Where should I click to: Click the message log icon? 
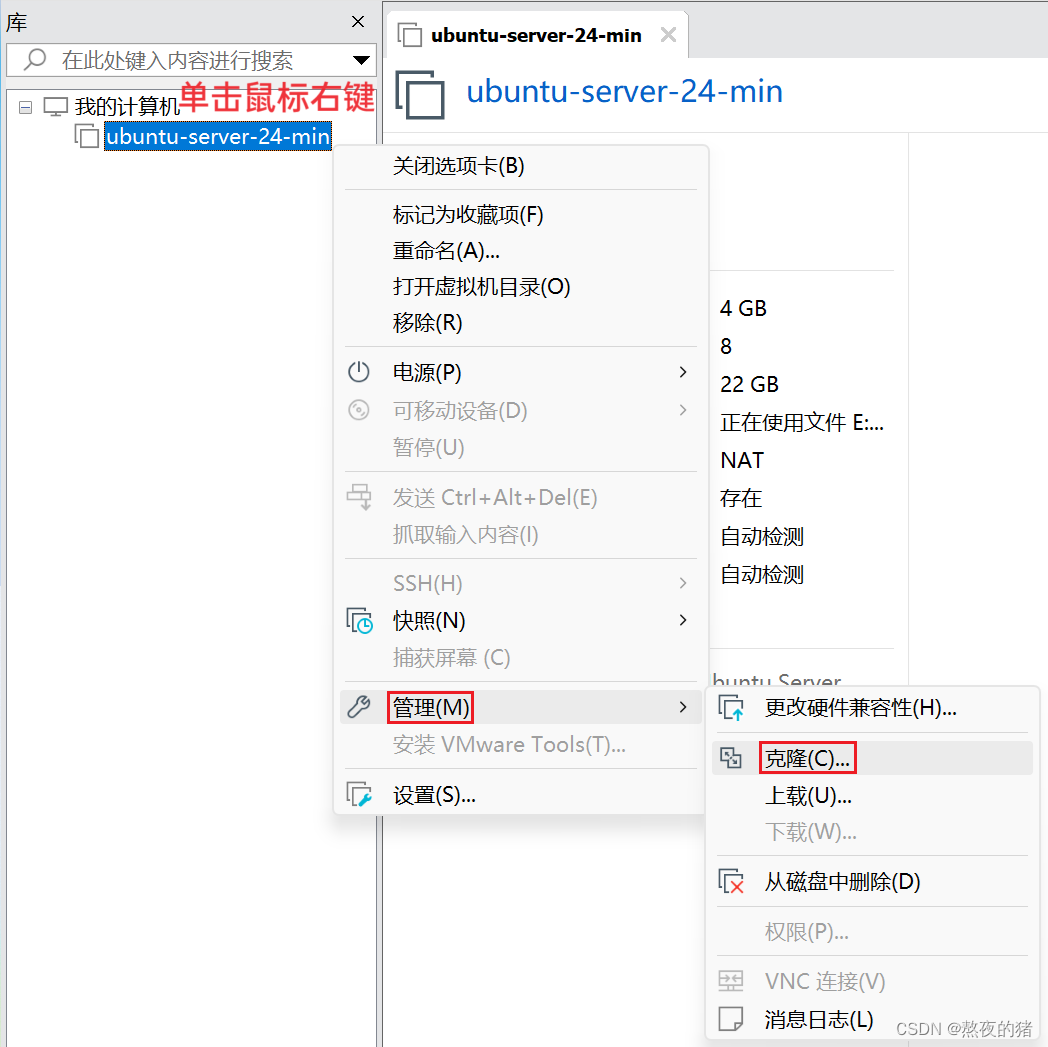[731, 1019]
